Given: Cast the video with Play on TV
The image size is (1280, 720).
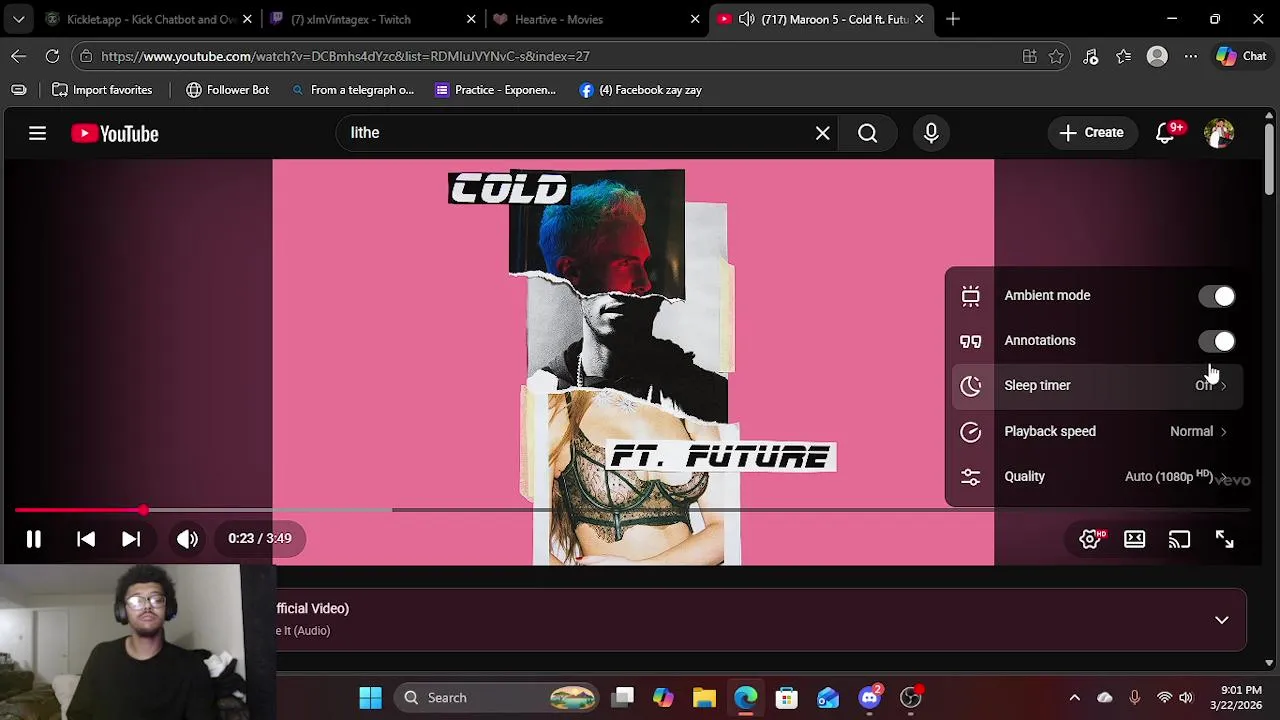Looking at the screenshot, I should tap(1179, 539).
